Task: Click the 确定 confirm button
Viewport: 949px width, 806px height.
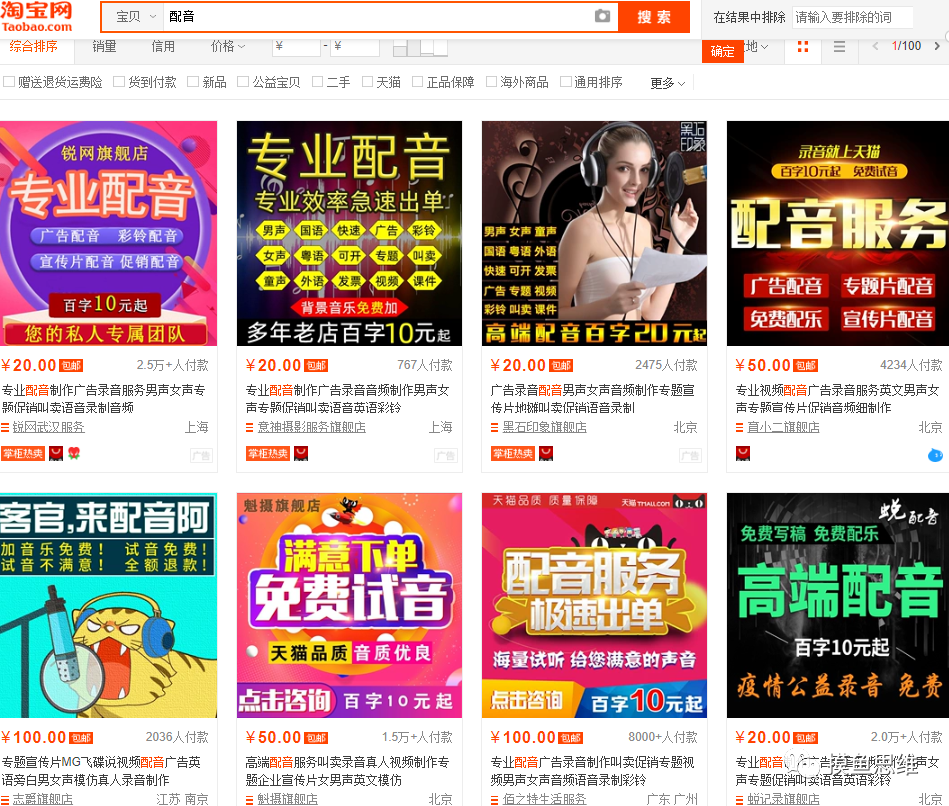Action: point(723,51)
